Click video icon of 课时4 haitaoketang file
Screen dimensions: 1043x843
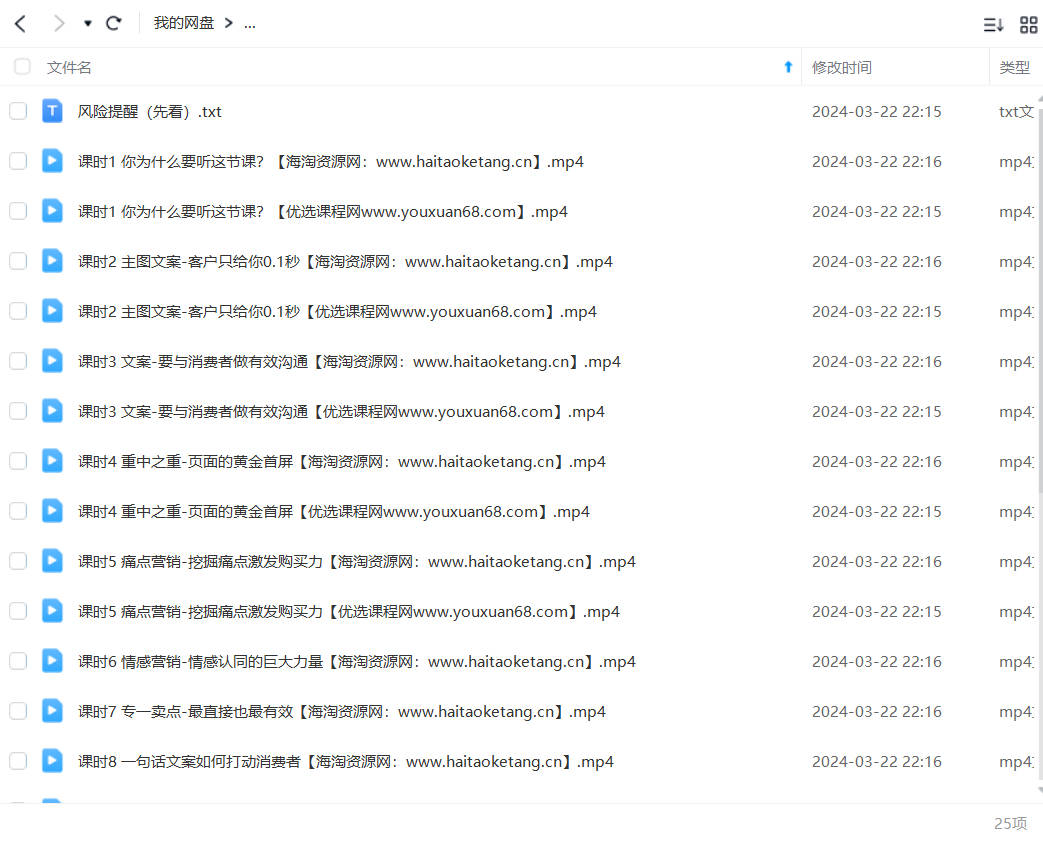tap(52, 460)
